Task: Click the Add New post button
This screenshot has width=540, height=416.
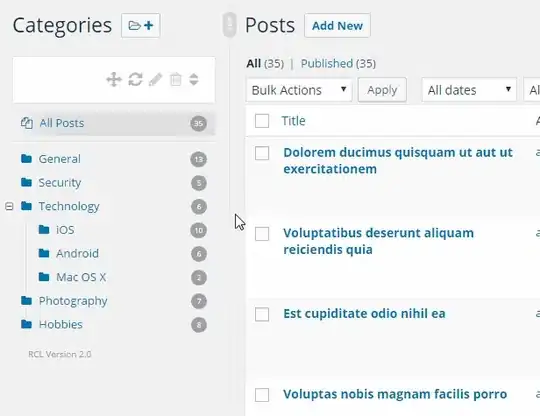Action: click(337, 25)
